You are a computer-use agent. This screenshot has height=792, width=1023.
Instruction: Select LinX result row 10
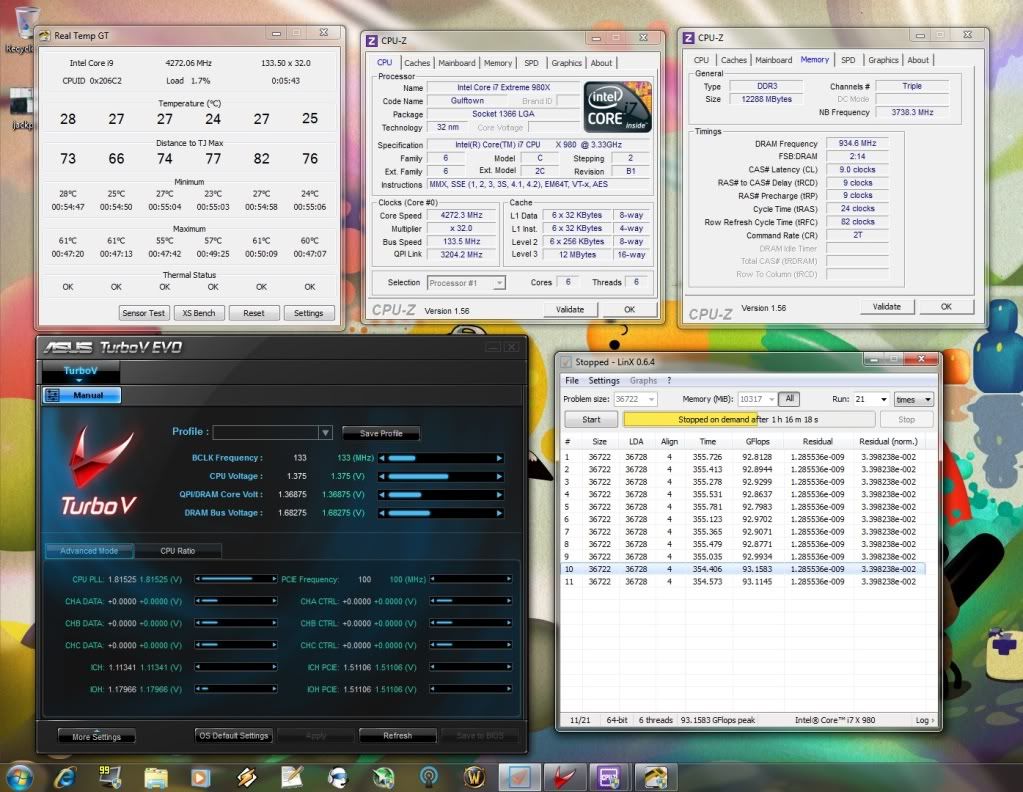(x=743, y=569)
